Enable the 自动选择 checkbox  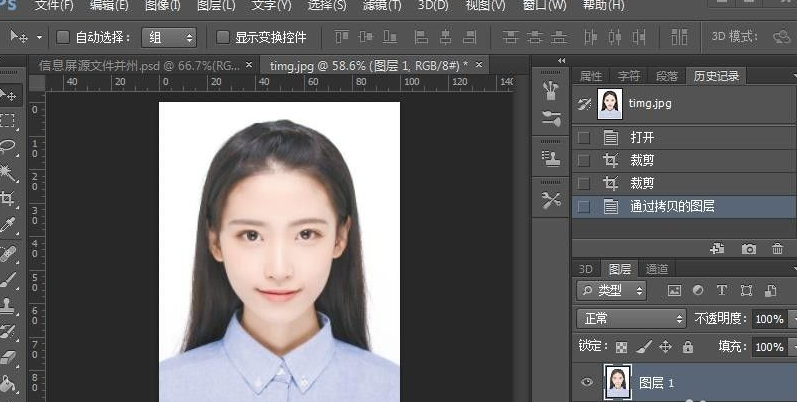63,37
